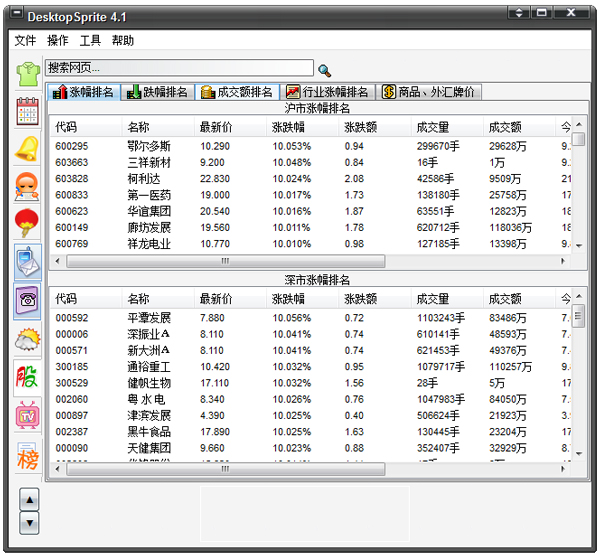Viewport: 600px width, 555px height.
Task: Switch to the 跌幅排名 tab
Action: 157,92
